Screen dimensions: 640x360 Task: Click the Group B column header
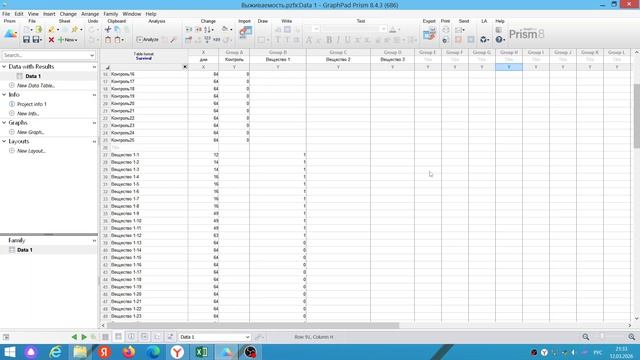click(278, 52)
